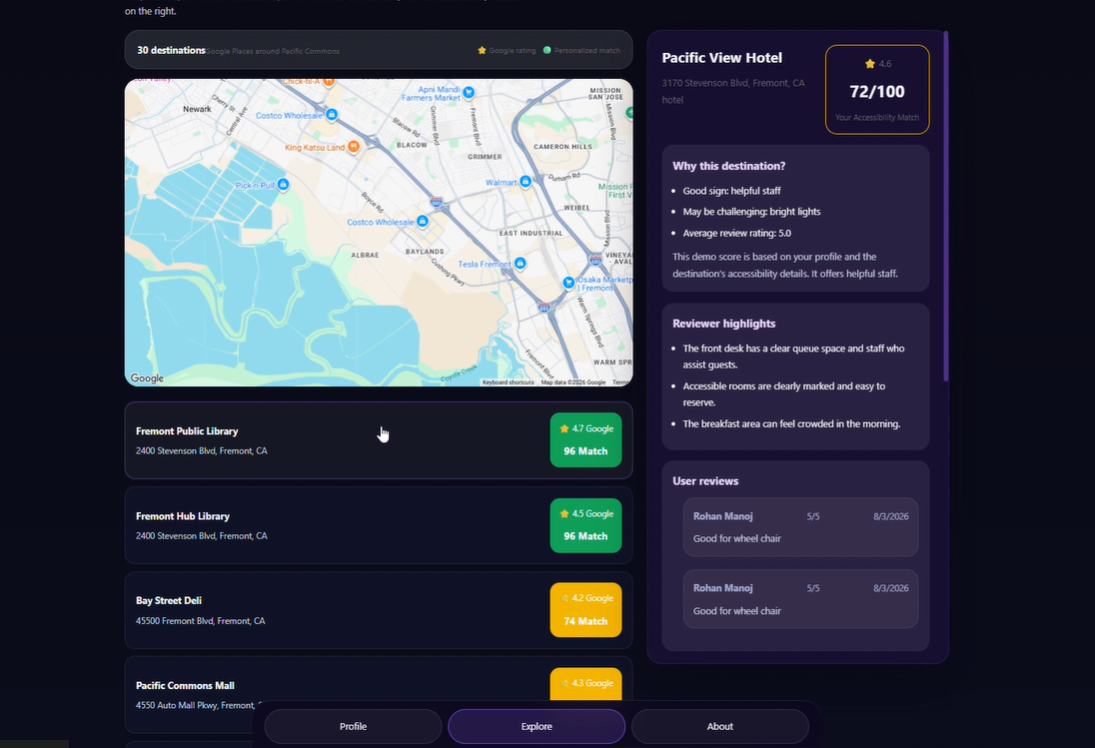Click Costco Wholesale pin near Newark
This screenshot has width=1095, height=748.
point(332,115)
